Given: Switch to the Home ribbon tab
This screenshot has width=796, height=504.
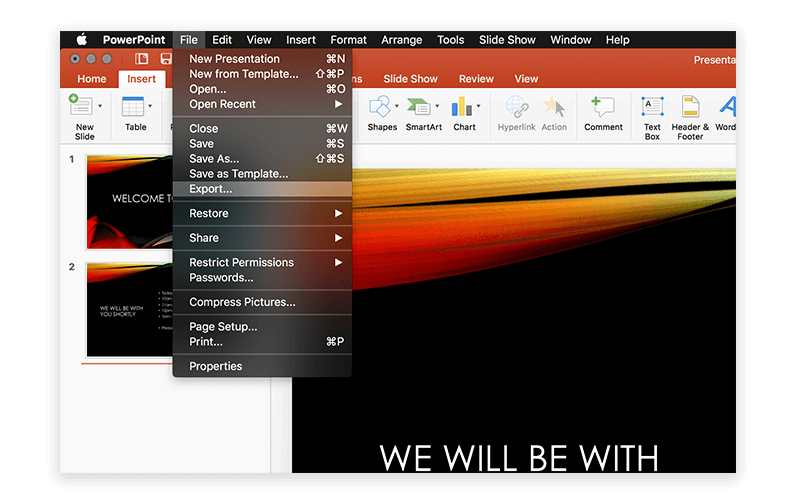Looking at the screenshot, I should click(x=92, y=79).
